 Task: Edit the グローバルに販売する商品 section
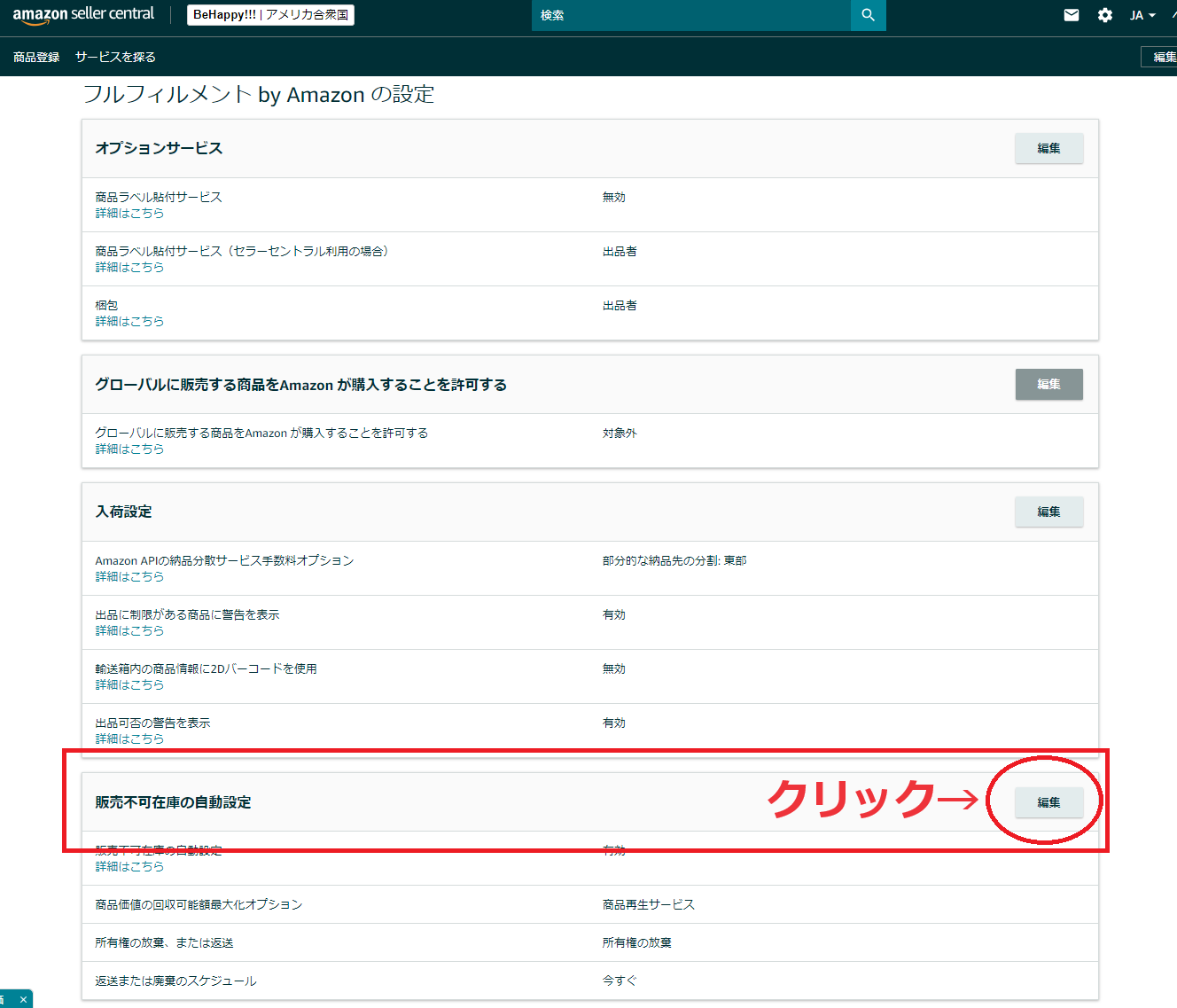1048,384
